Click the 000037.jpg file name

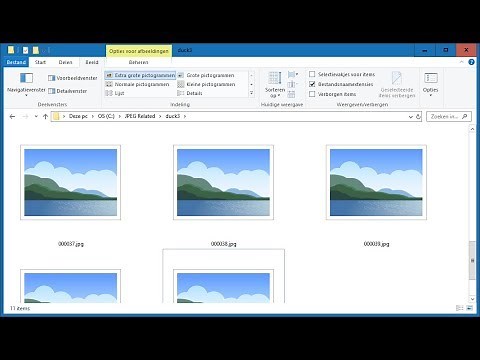[x=71, y=244]
